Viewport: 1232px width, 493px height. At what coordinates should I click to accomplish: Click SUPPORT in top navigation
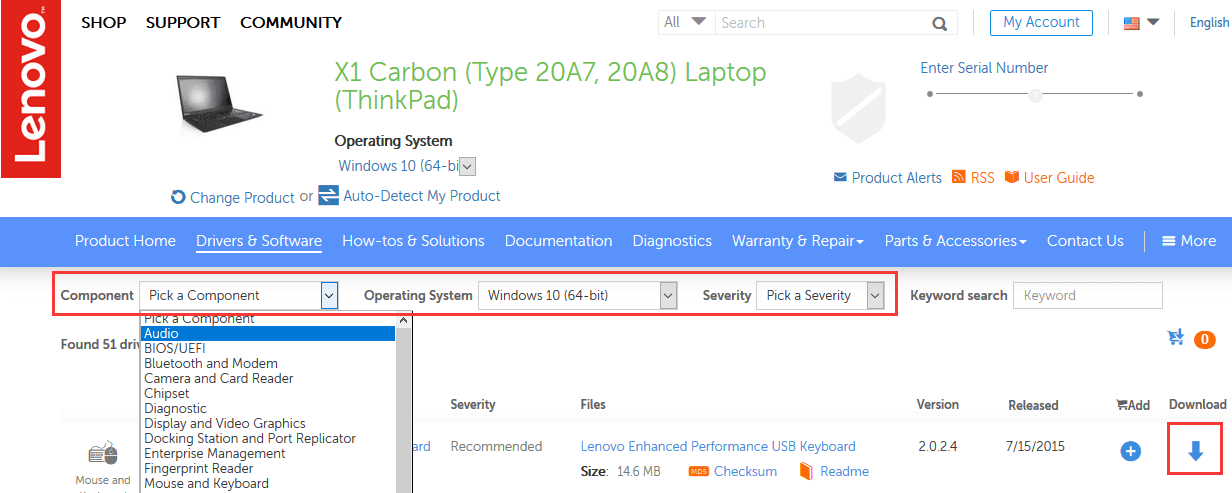pos(184,22)
